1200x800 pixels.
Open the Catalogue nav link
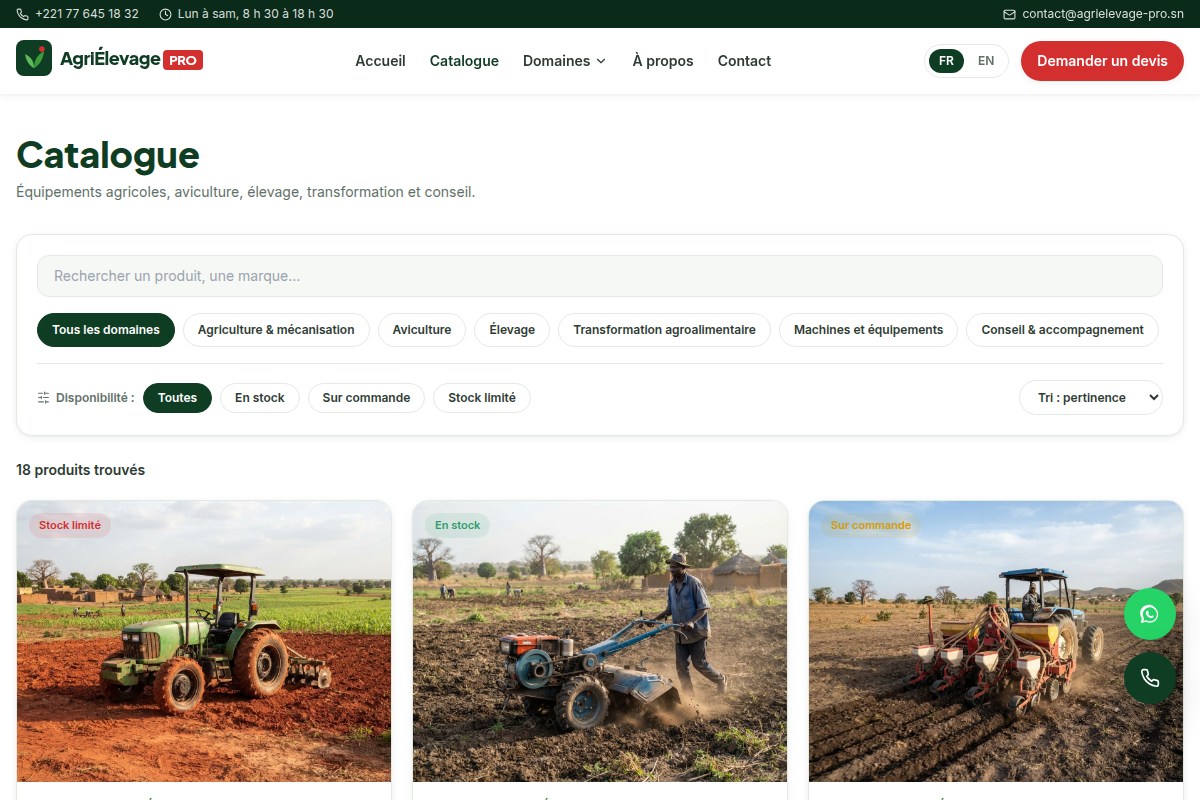(x=464, y=61)
